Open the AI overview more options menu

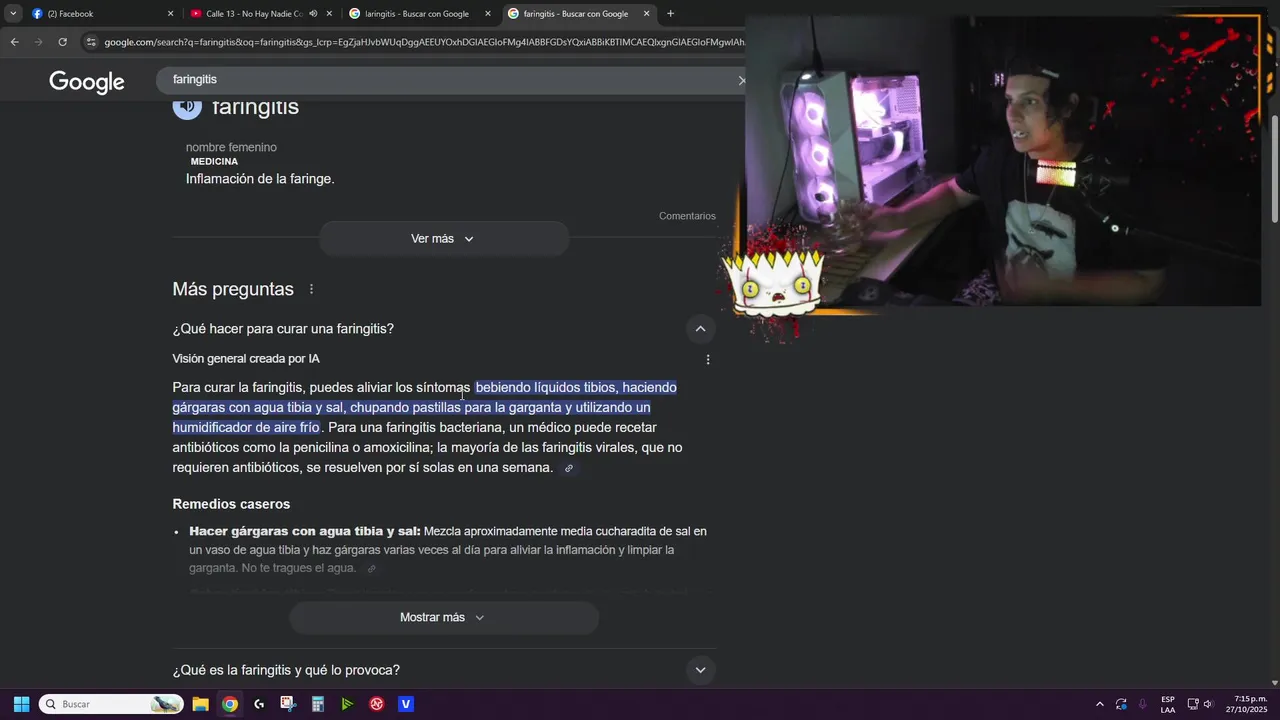[x=708, y=360]
